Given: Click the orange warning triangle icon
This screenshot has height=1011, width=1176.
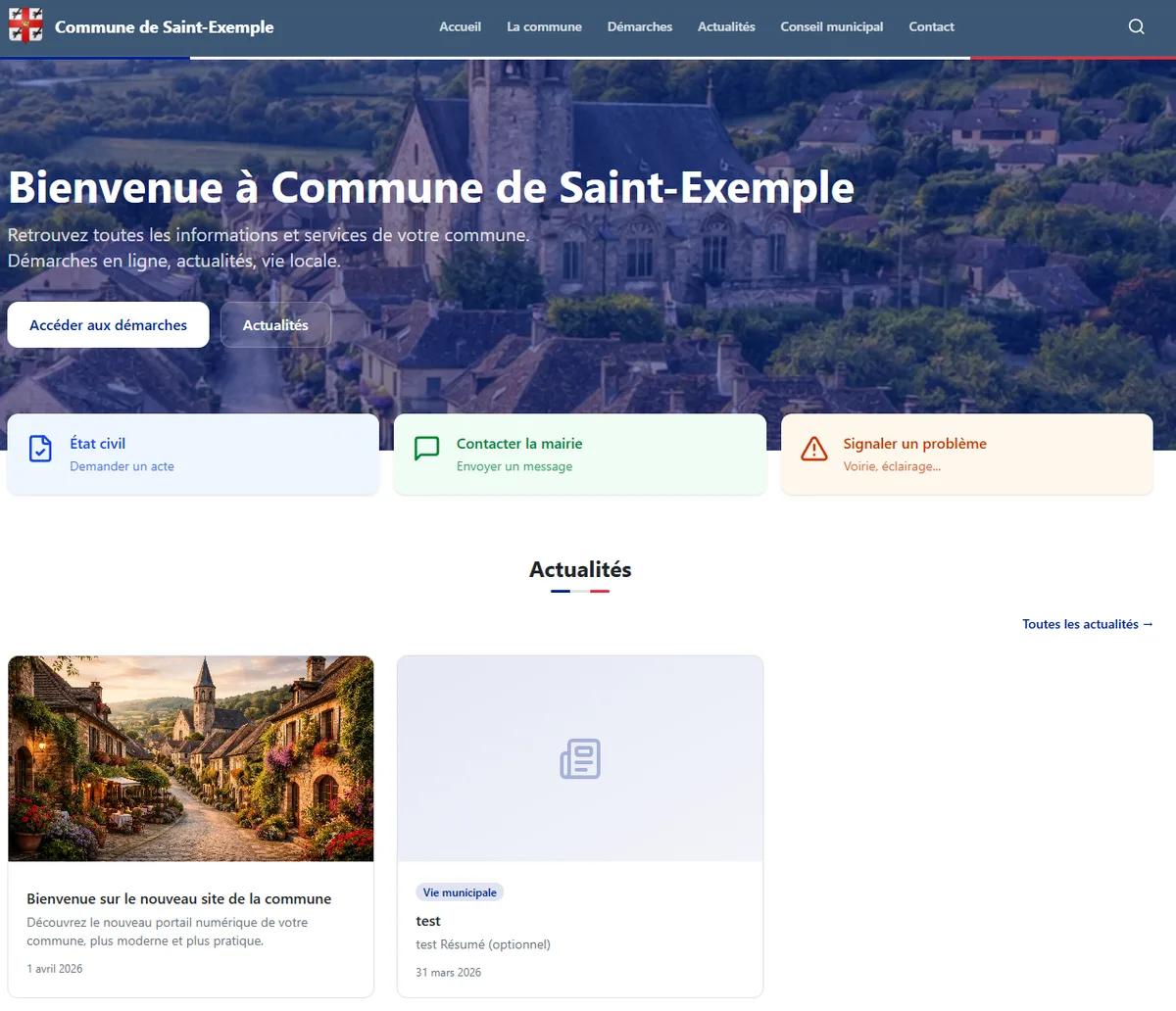Looking at the screenshot, I should tap(813, 449).
